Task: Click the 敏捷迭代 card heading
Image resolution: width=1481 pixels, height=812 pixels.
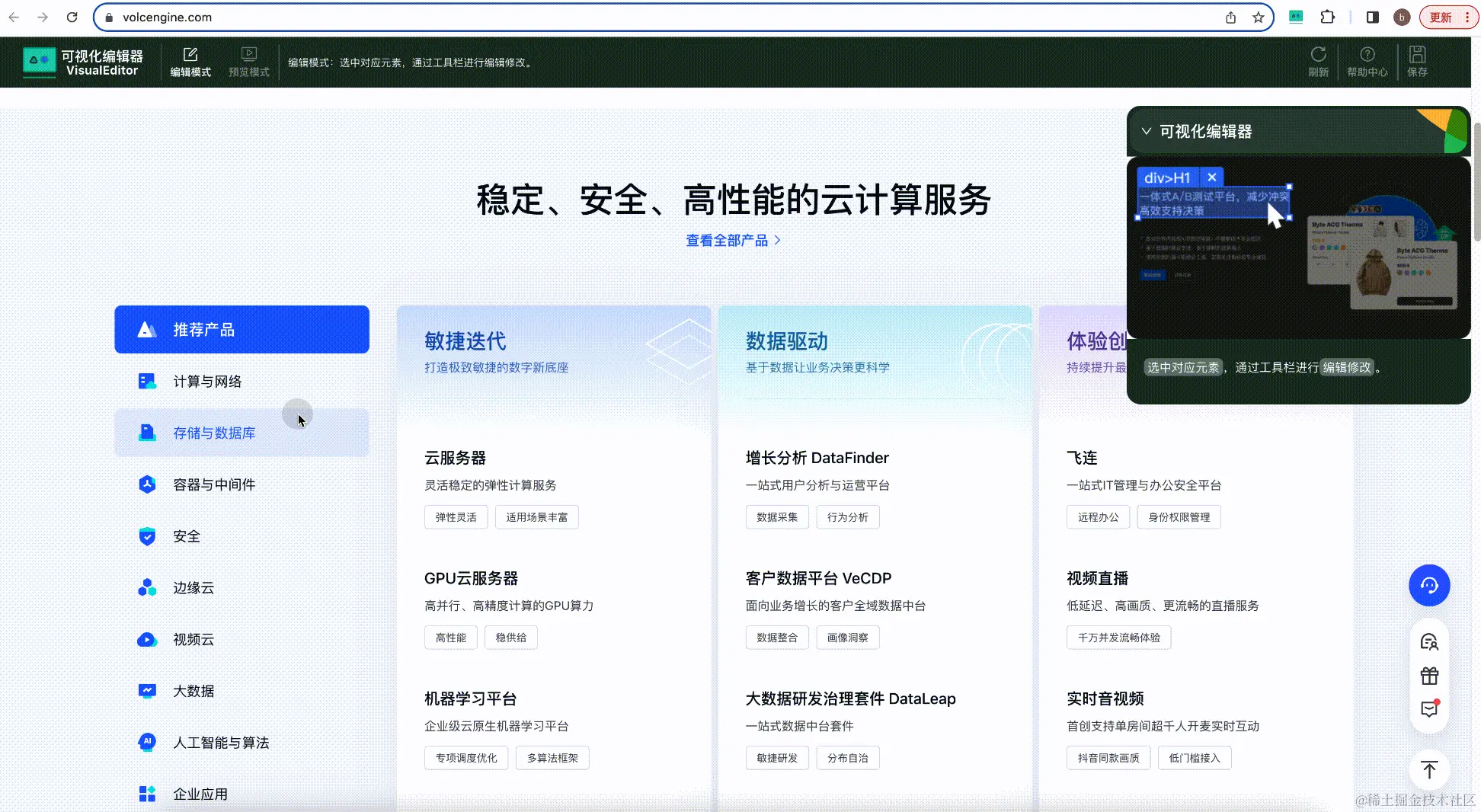Action: pos(465,341)
